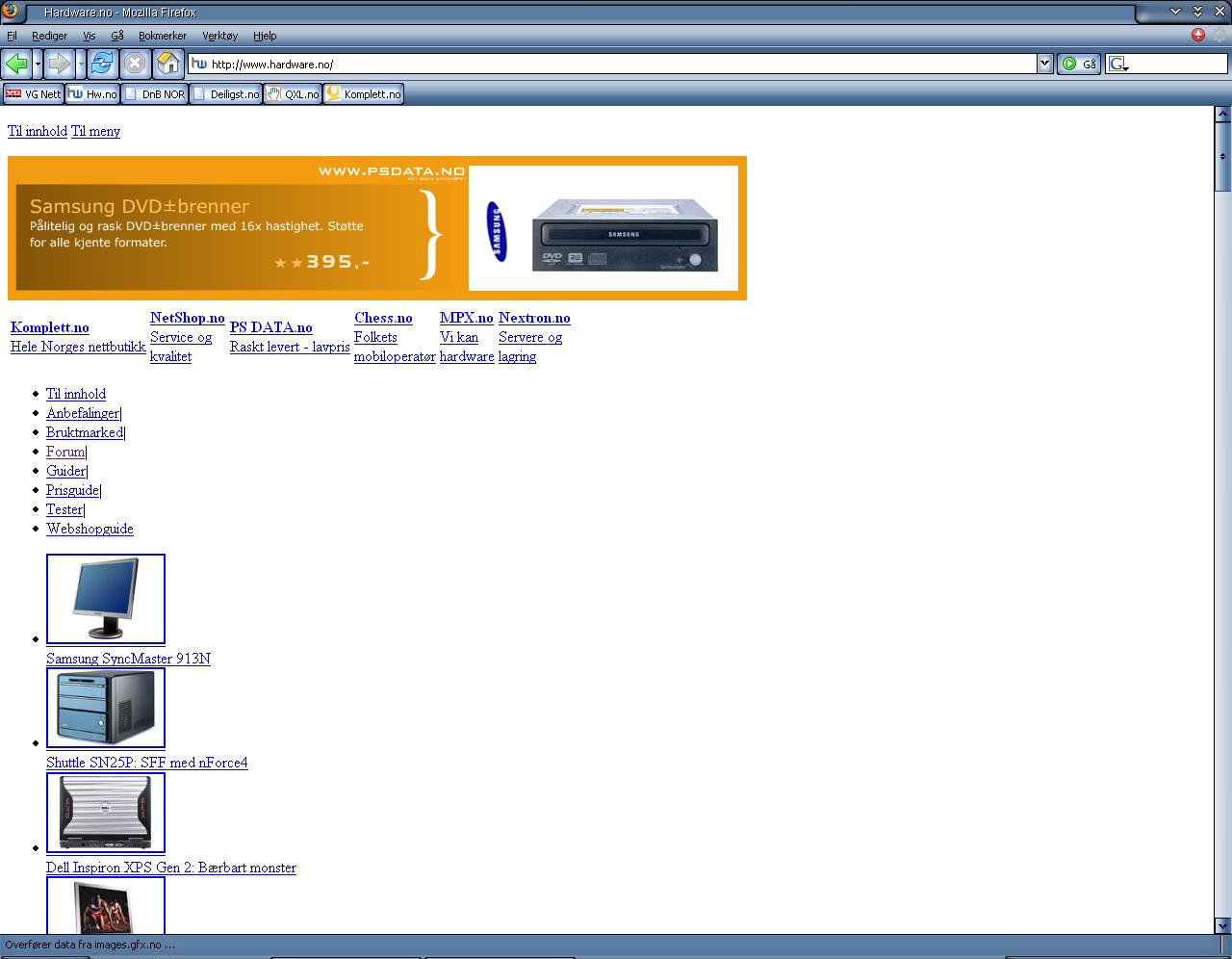Open the Forward history dropdown arrow
The height and width of the screenshot is (959, 1232).
point(81,64)
